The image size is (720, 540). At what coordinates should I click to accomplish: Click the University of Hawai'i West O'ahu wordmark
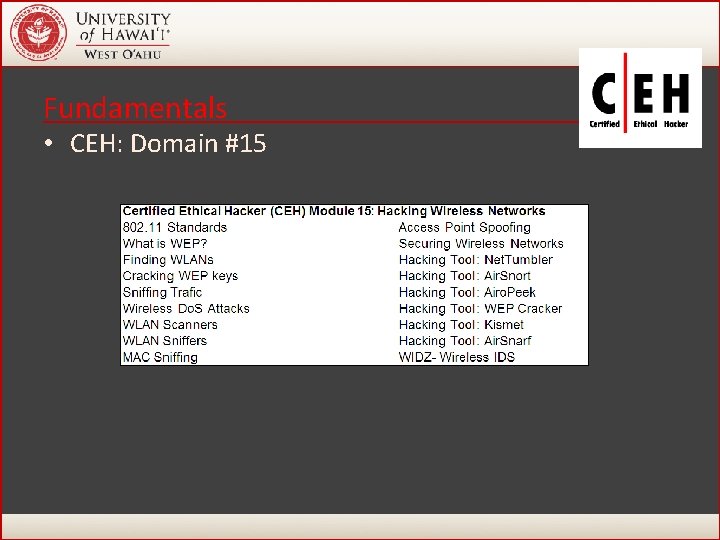(x=123, y=36)
